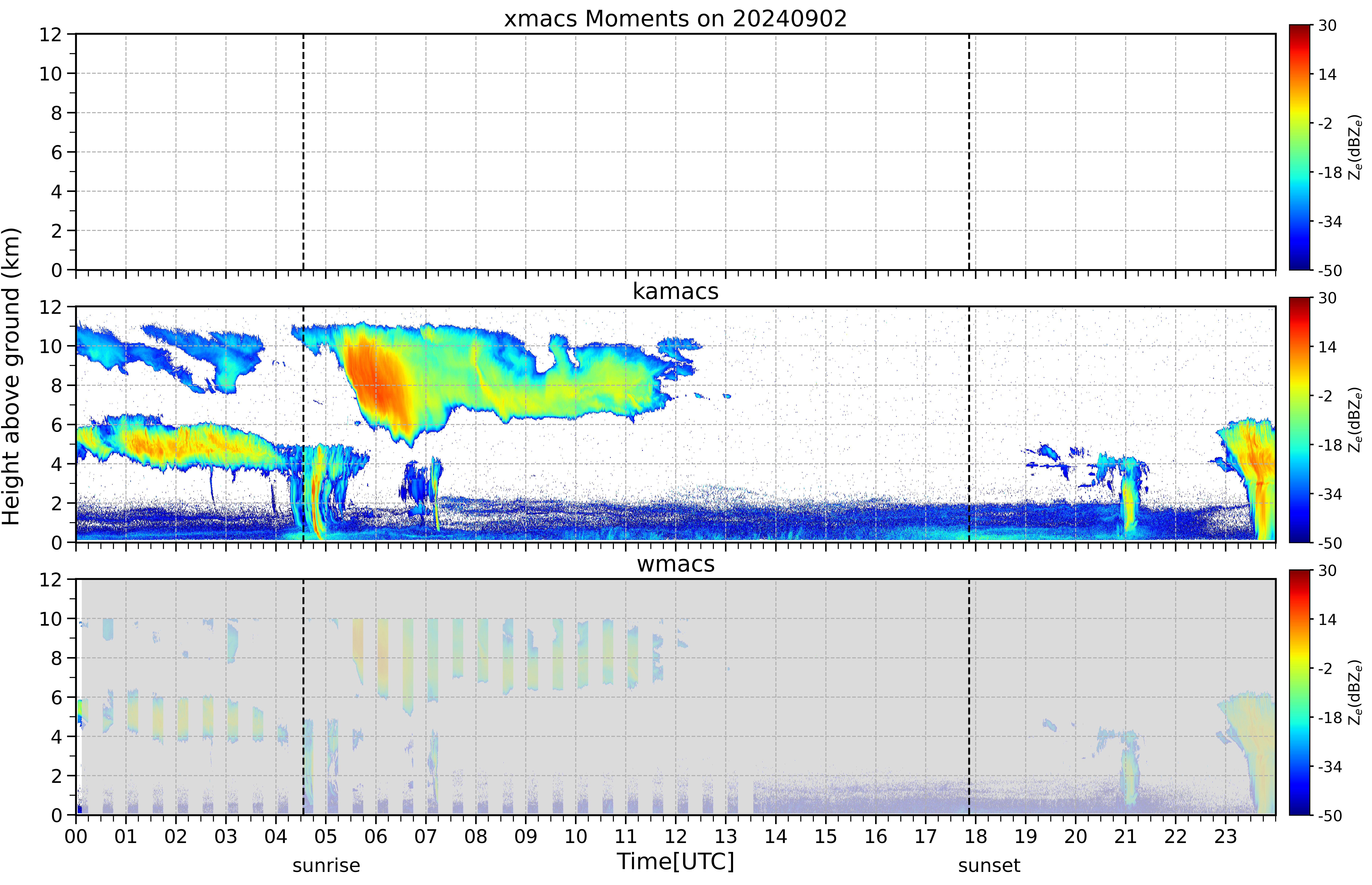The width and height of the screenshot is (1372, 885).
Task: Click the sunrise label below the axis
Action: tap(326, 865)
